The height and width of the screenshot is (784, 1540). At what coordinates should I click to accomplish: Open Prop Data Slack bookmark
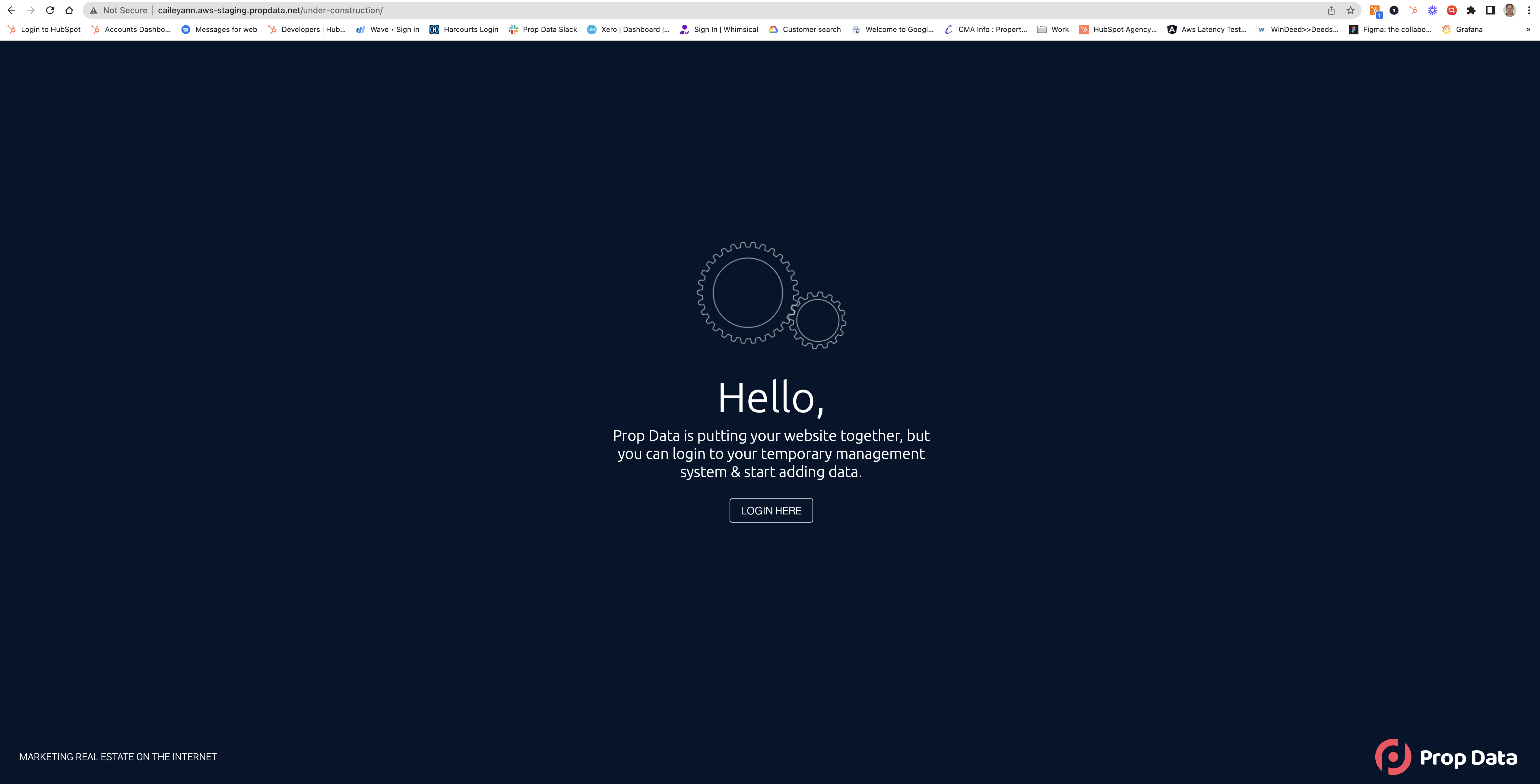click(x=543, y=29)
